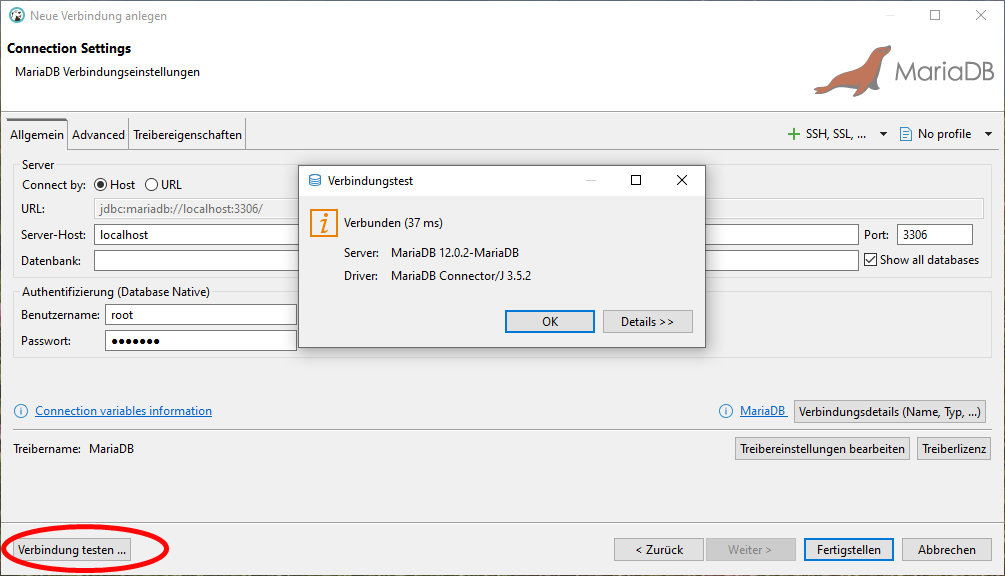Click the info icon next to MariaDB link
Viewport: 1005px width, 576px height.
click(x=726, y=411)
